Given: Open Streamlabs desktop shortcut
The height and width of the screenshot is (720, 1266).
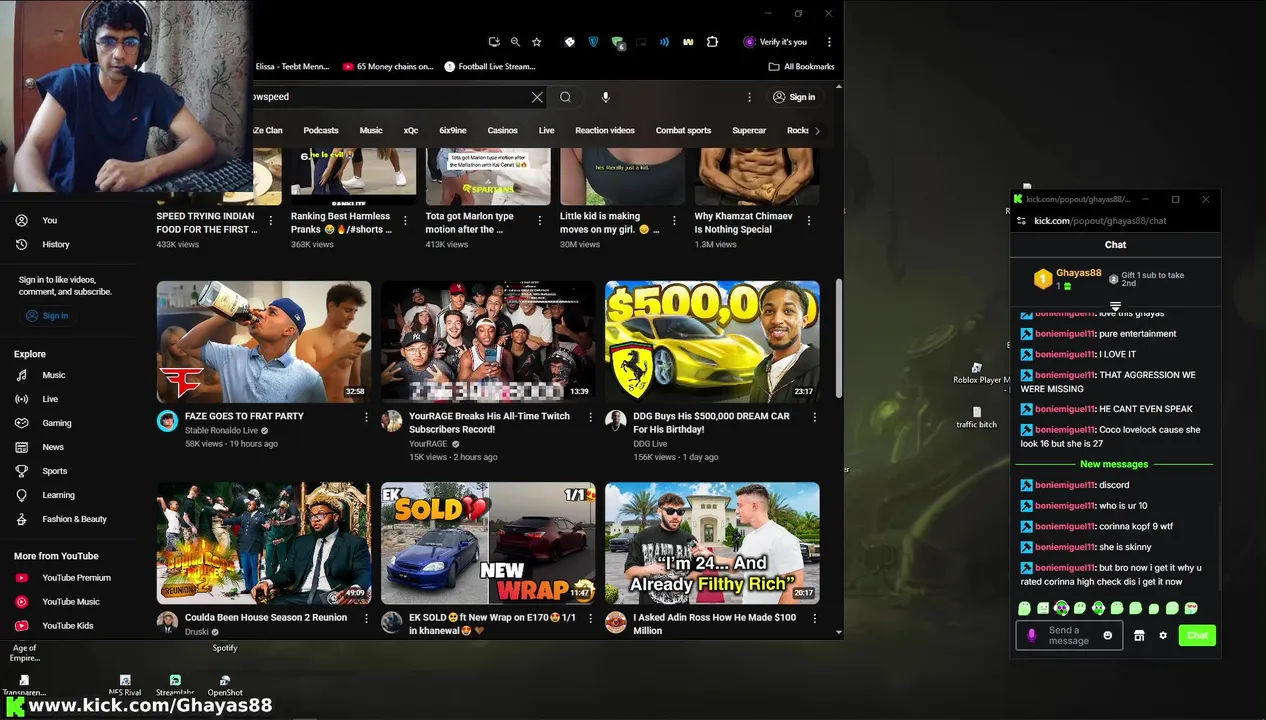Looking at the screenshot, I should pyautogui.click(x=175, y=686).
